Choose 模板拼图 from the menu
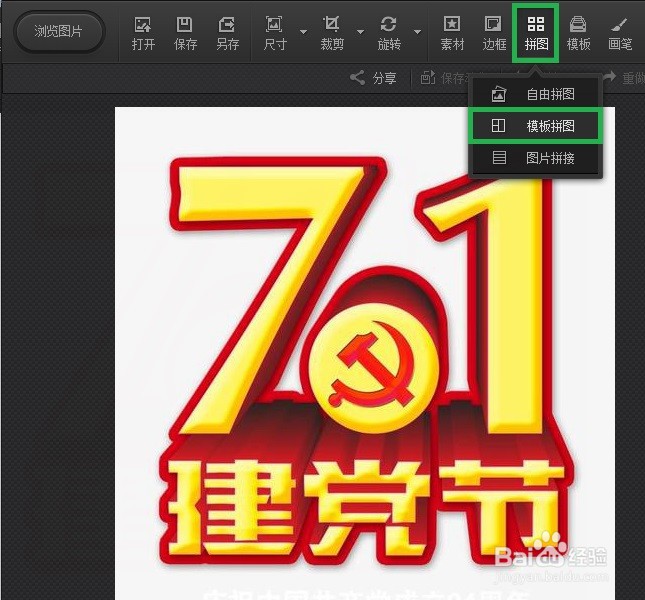 pos(535,126)
